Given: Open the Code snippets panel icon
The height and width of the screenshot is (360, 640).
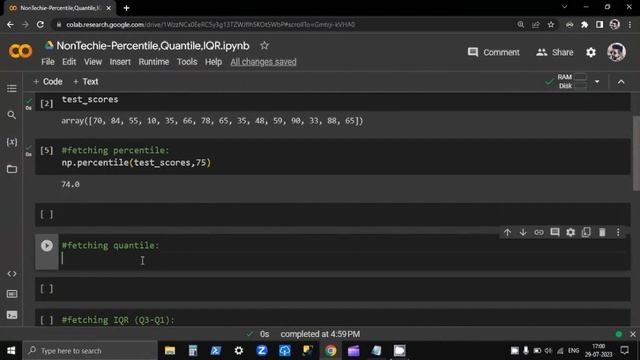Looking at the screenshot, I should tap(12, 273).
